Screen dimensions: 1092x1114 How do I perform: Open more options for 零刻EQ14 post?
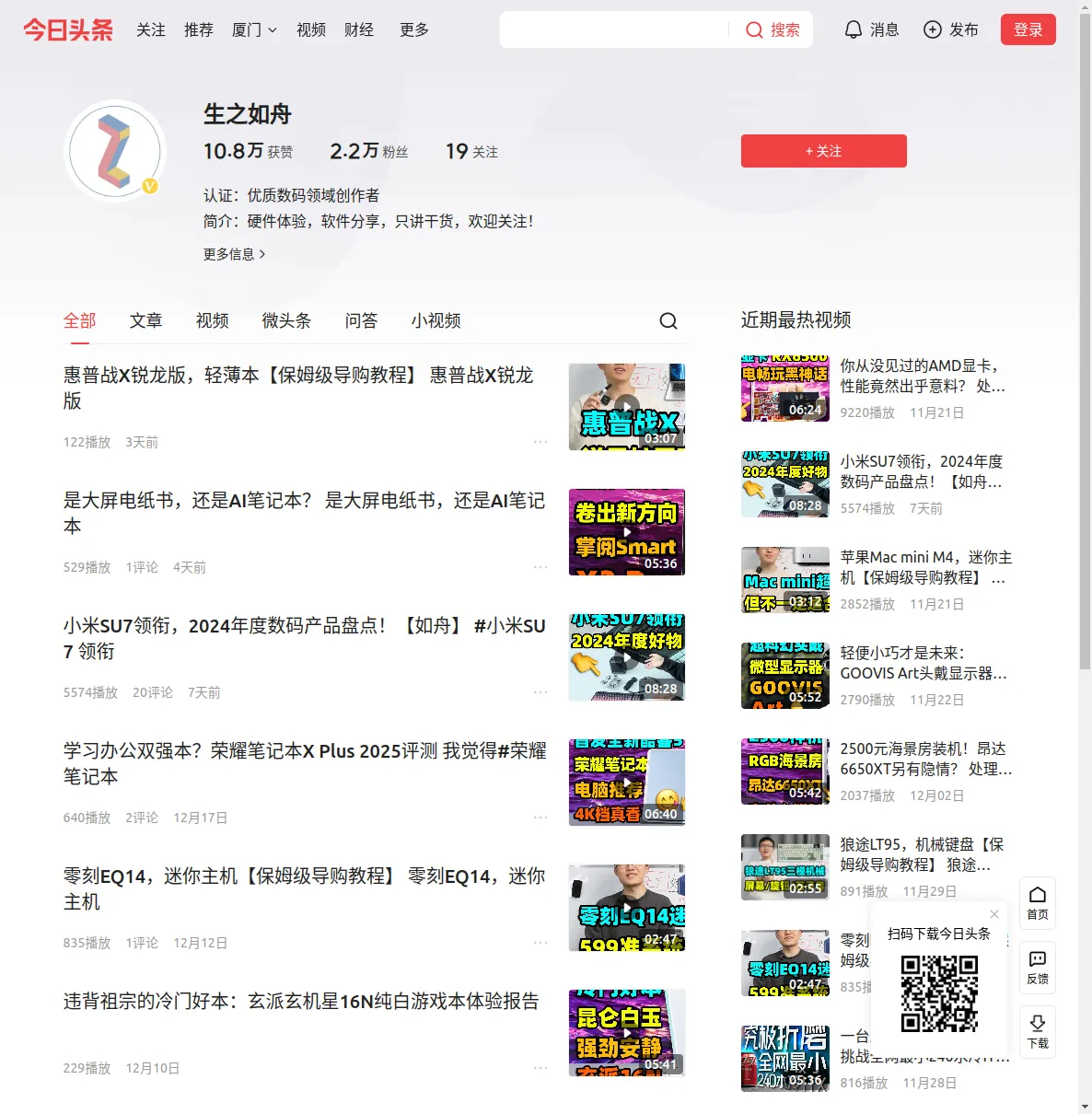[540, 943]
